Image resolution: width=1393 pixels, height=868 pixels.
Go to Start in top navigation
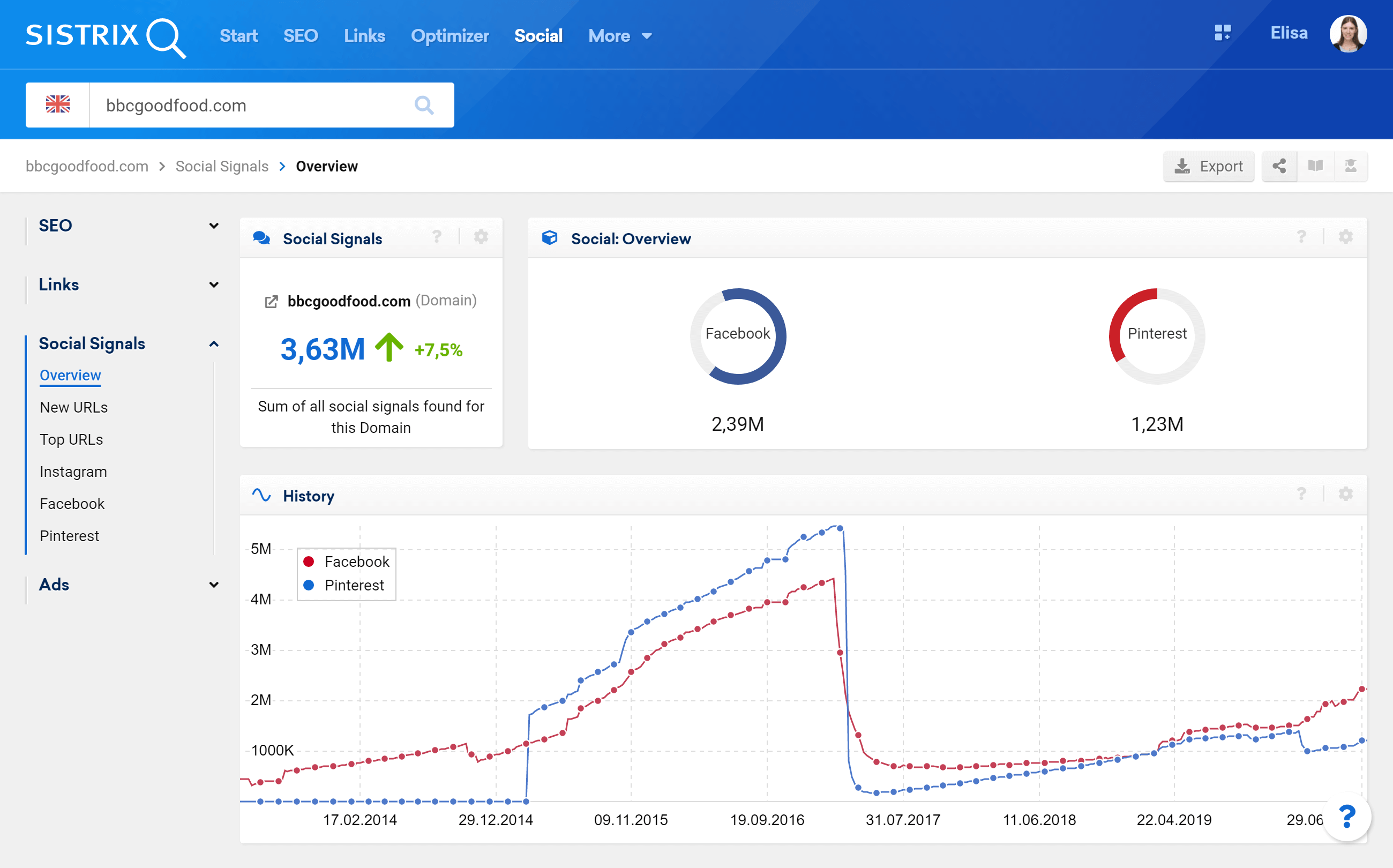[x=239, y=36]
